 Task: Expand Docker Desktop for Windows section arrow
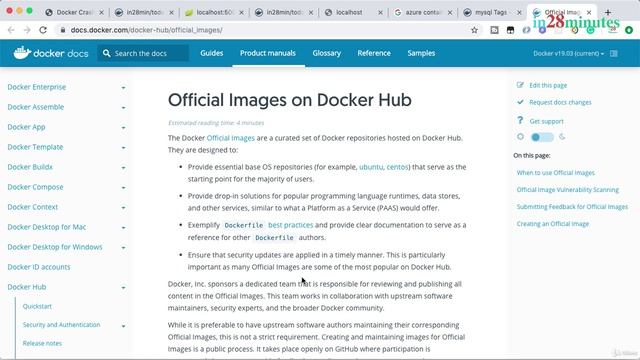(123, 247)
